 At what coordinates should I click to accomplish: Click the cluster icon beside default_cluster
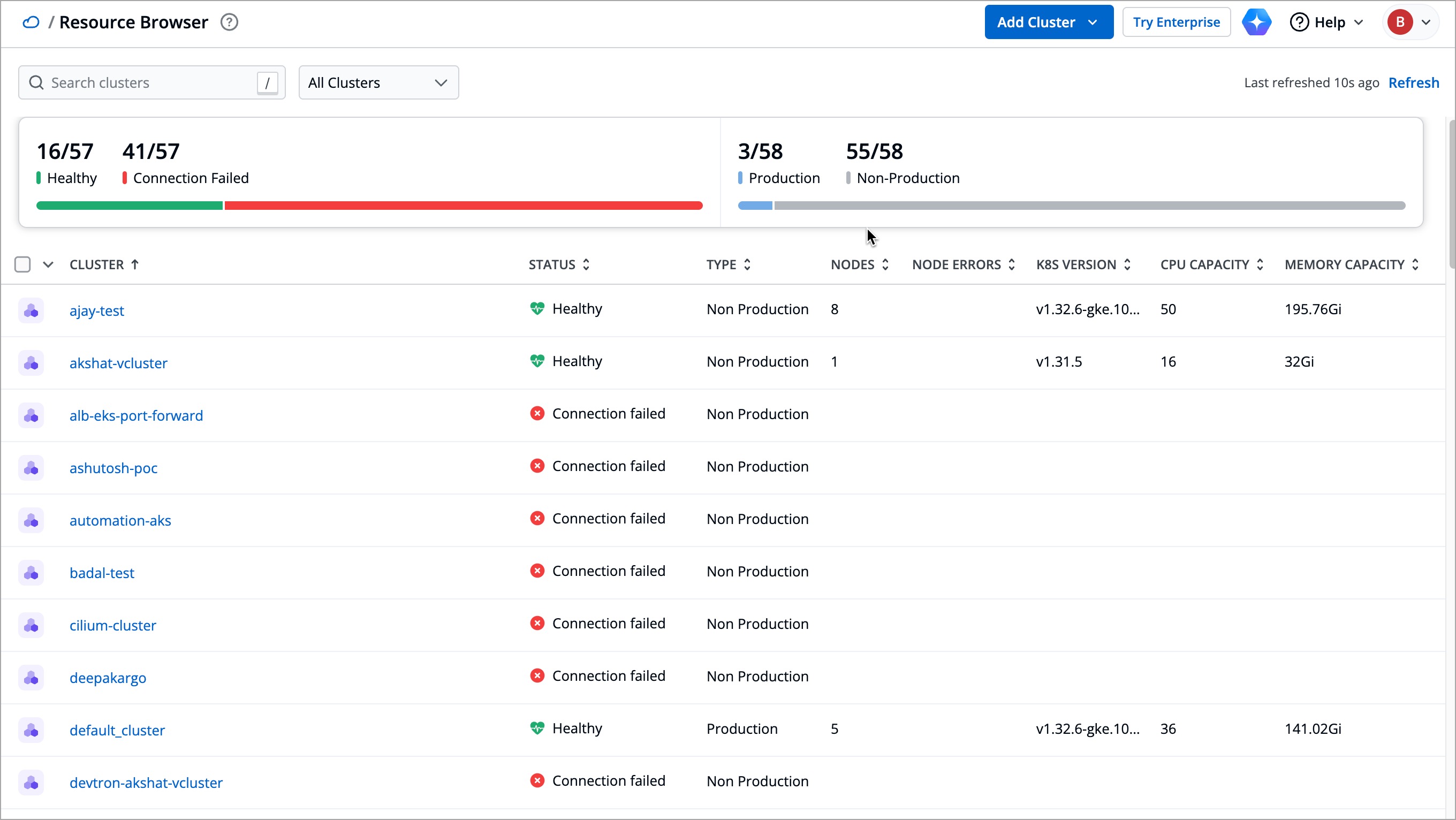click(31, 730)
